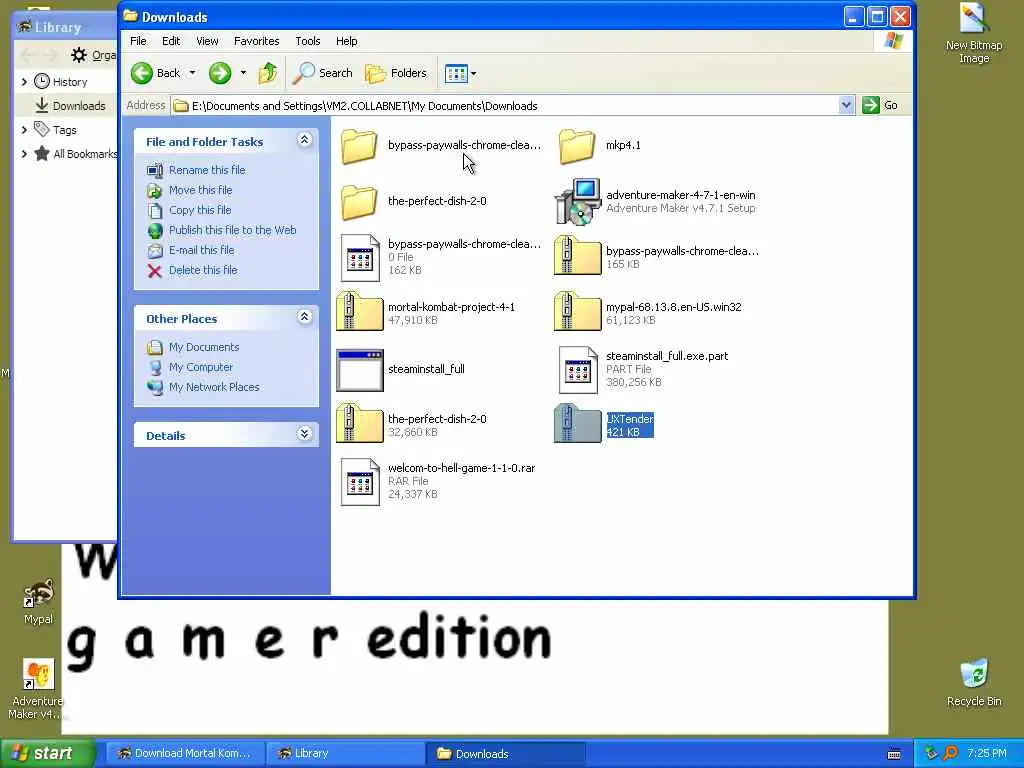Viewport: 1024px width, 768px height.
Task: Click E-mail this file
Action: click(201, 250)
